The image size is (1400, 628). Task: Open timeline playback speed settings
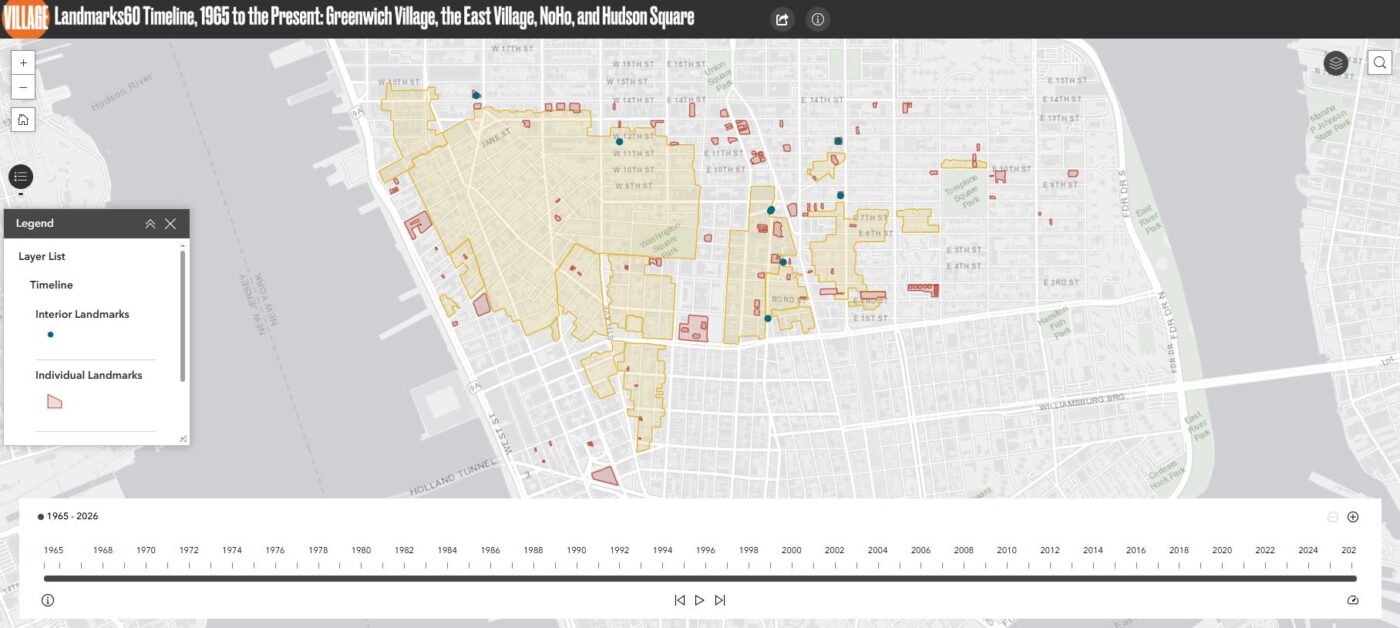coord(1353,600)
